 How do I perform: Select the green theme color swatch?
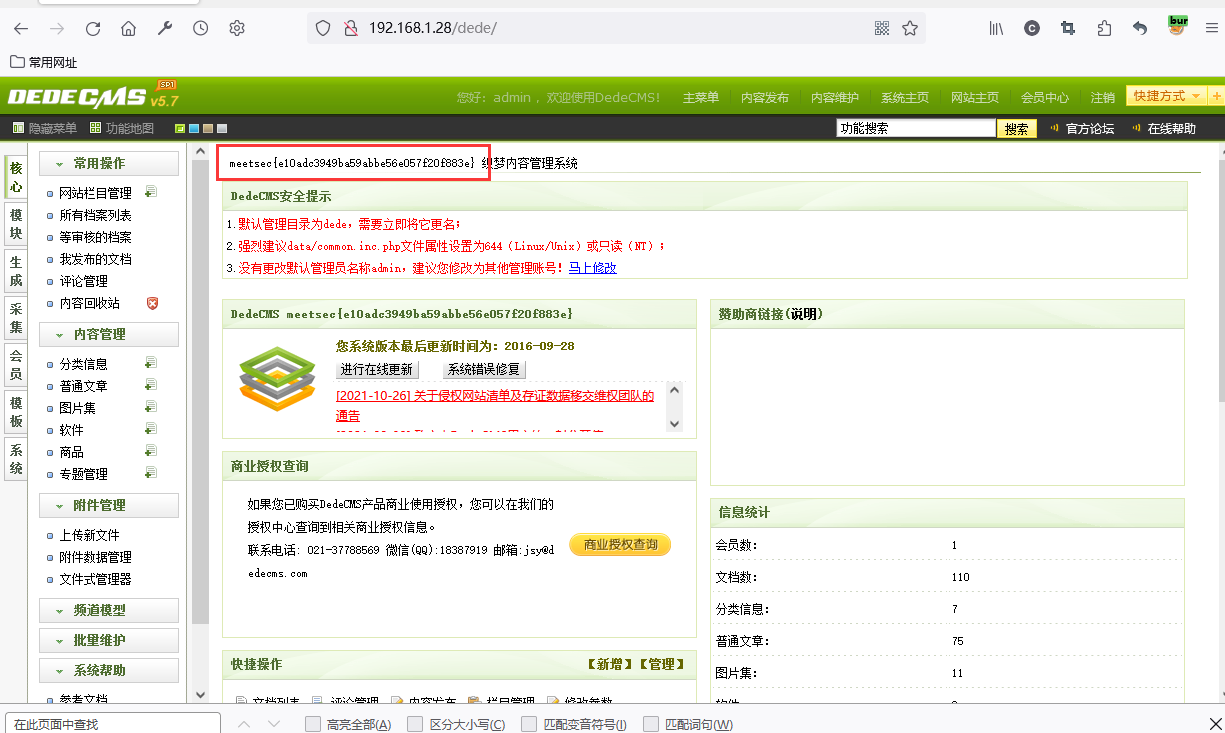[x=179, y=128]
